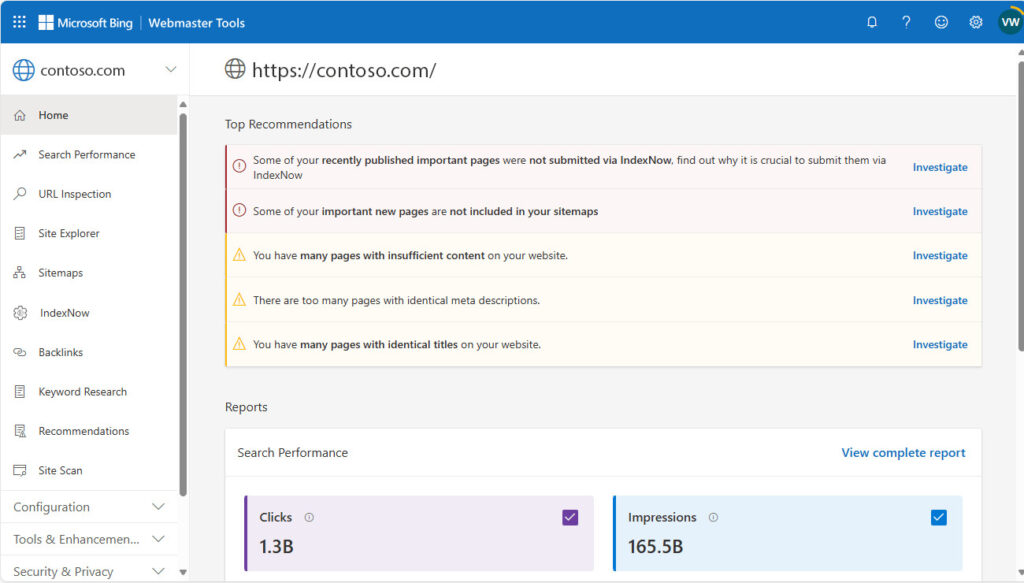The width and height of the screenshot is (1024, 583).
Task: Open the settings gear icon
Action: 976,22
